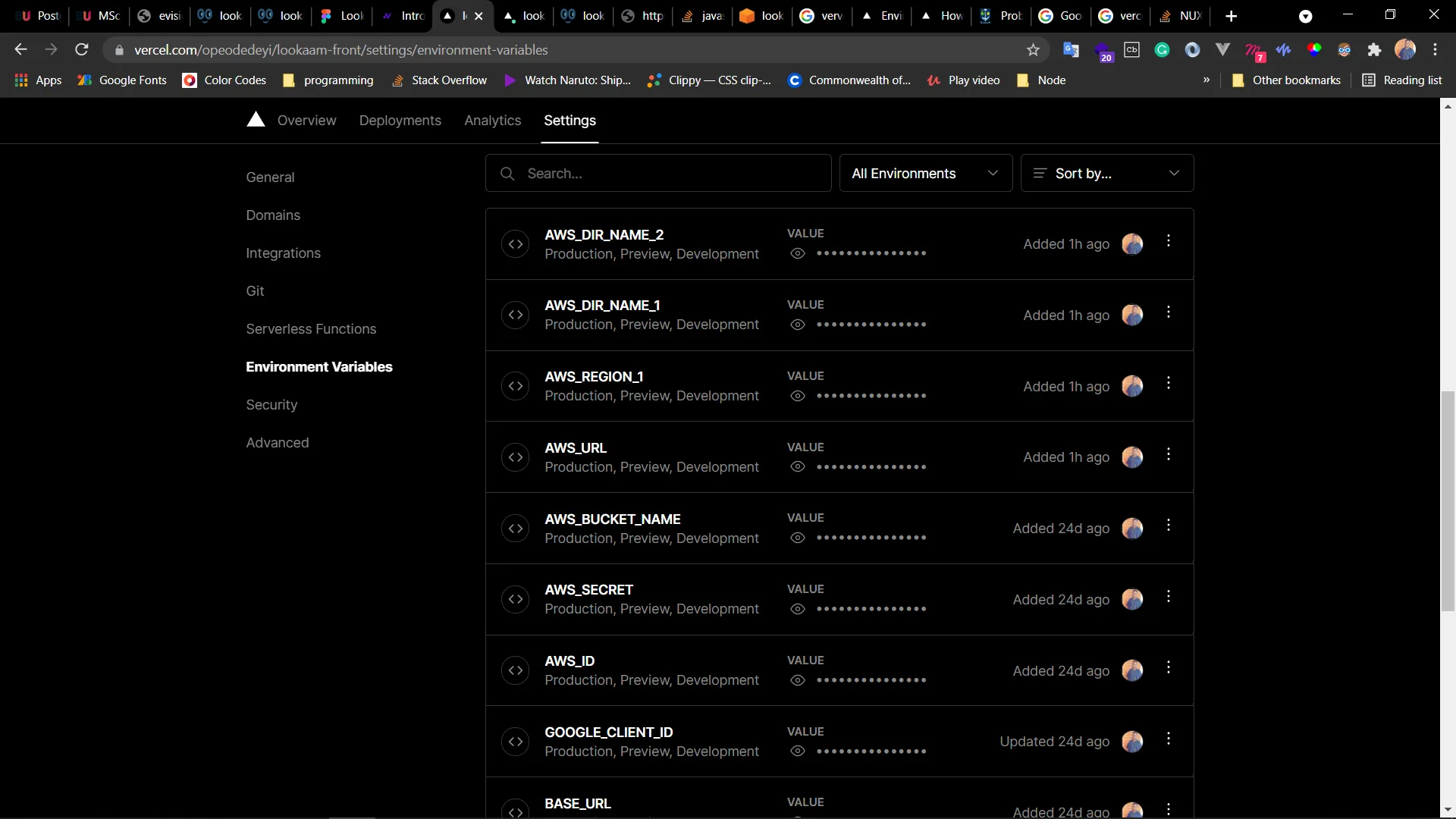Expand the All Environments dropdown
The height and width of the screenshot is (819, 1456).
[925, 174]
